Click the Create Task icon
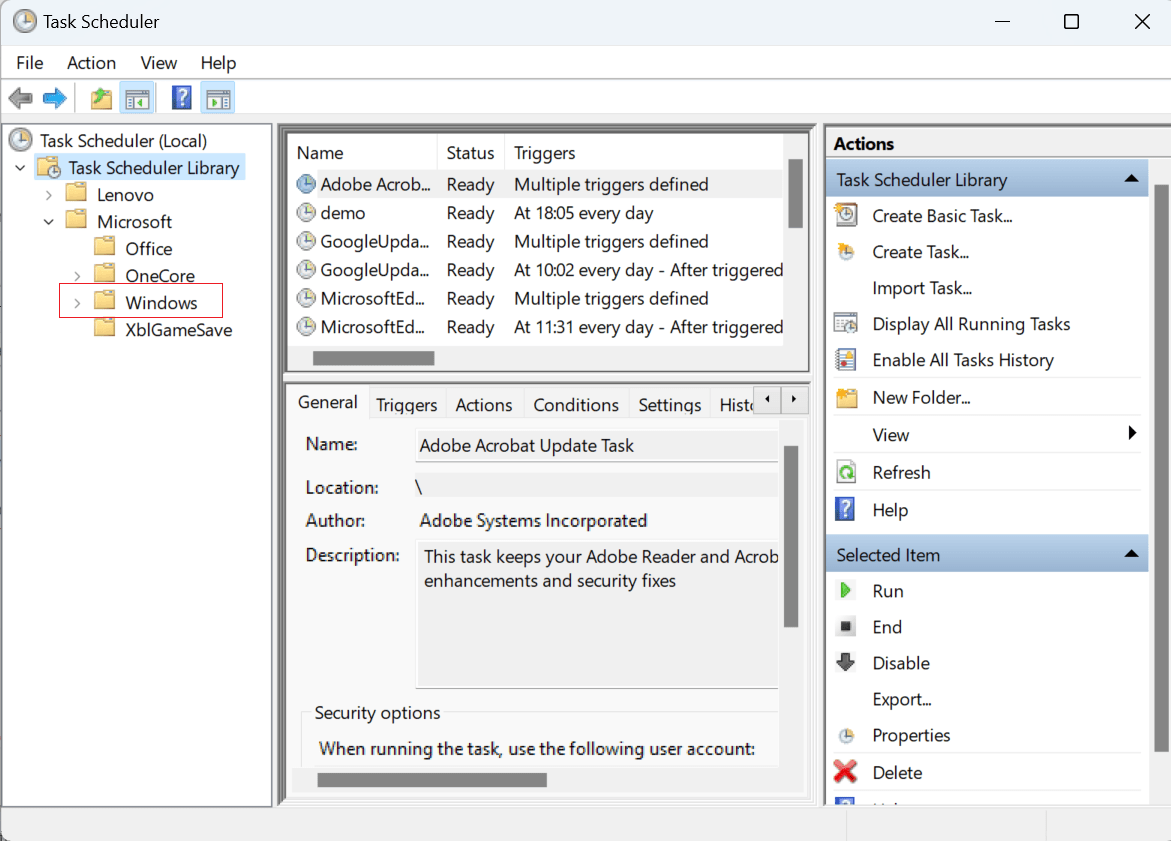 click(845, 251)
